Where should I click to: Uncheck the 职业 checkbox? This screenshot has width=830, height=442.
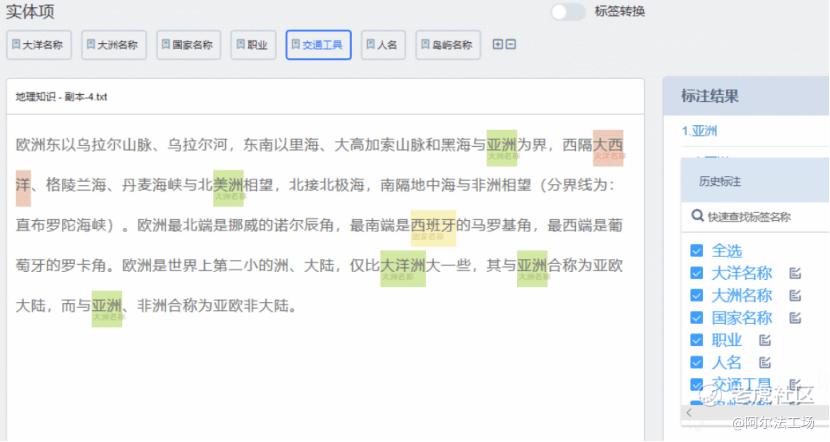pos(697,340)
